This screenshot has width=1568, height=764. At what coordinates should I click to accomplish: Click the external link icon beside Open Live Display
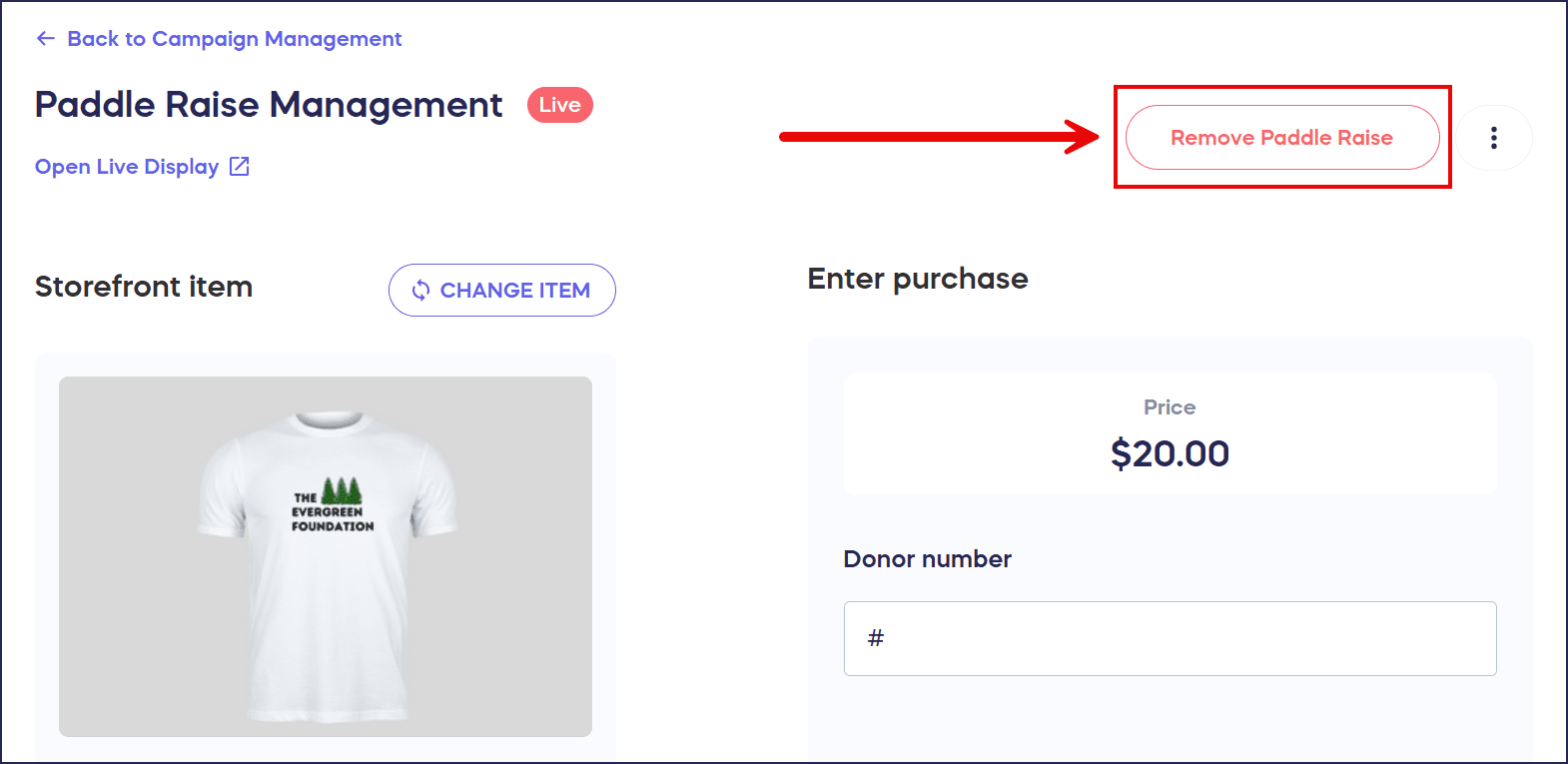pos(240,167)
